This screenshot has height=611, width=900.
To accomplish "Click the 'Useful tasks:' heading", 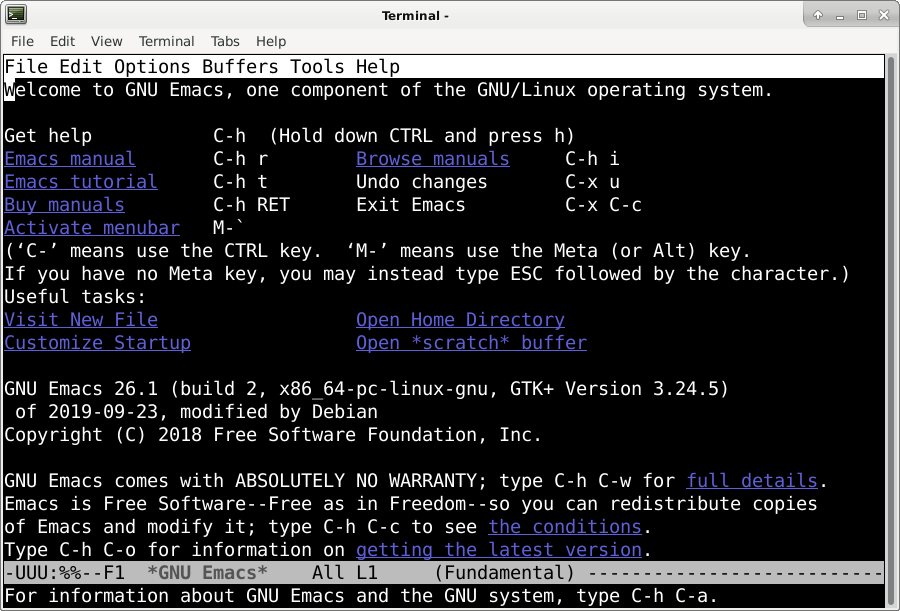I will pyautogui.click(x=75, y=296).
